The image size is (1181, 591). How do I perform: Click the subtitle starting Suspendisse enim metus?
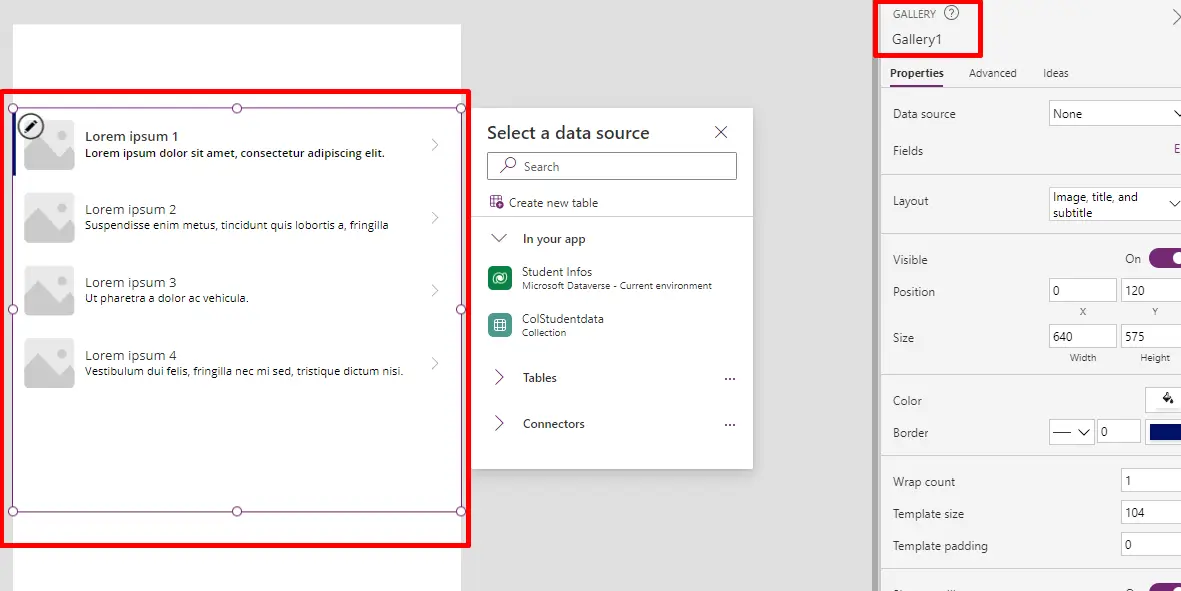tap(237, 225)
